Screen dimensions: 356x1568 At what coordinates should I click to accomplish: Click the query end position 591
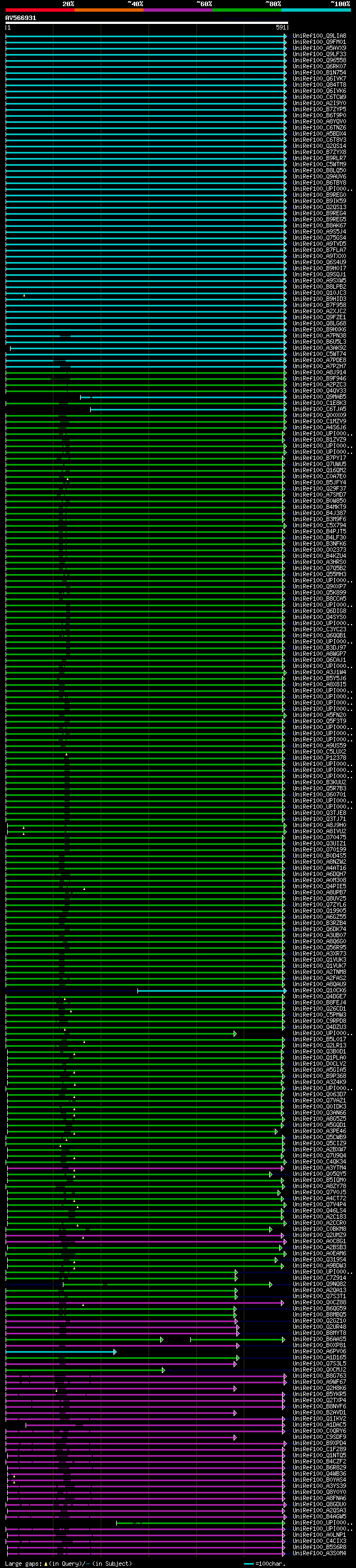tap(280, 27)
